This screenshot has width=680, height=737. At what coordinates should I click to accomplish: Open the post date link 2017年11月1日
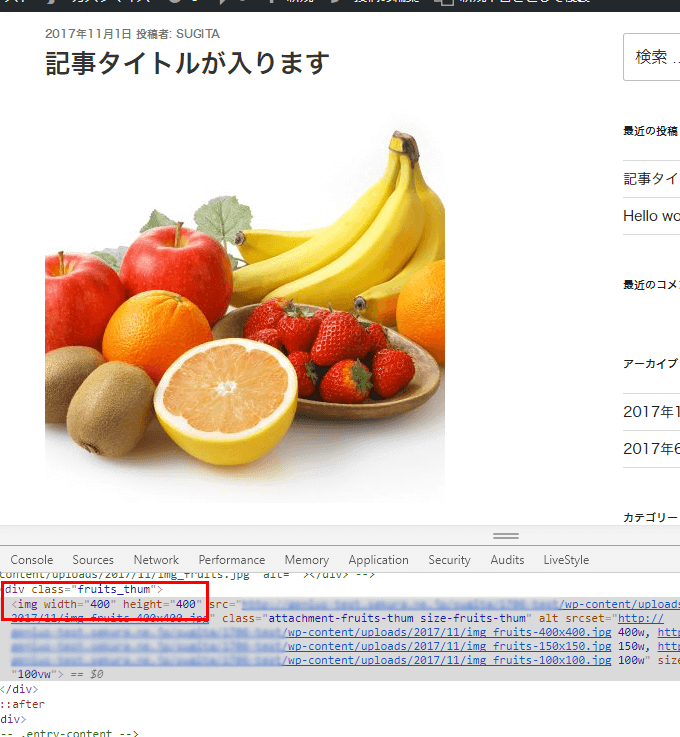88,34
